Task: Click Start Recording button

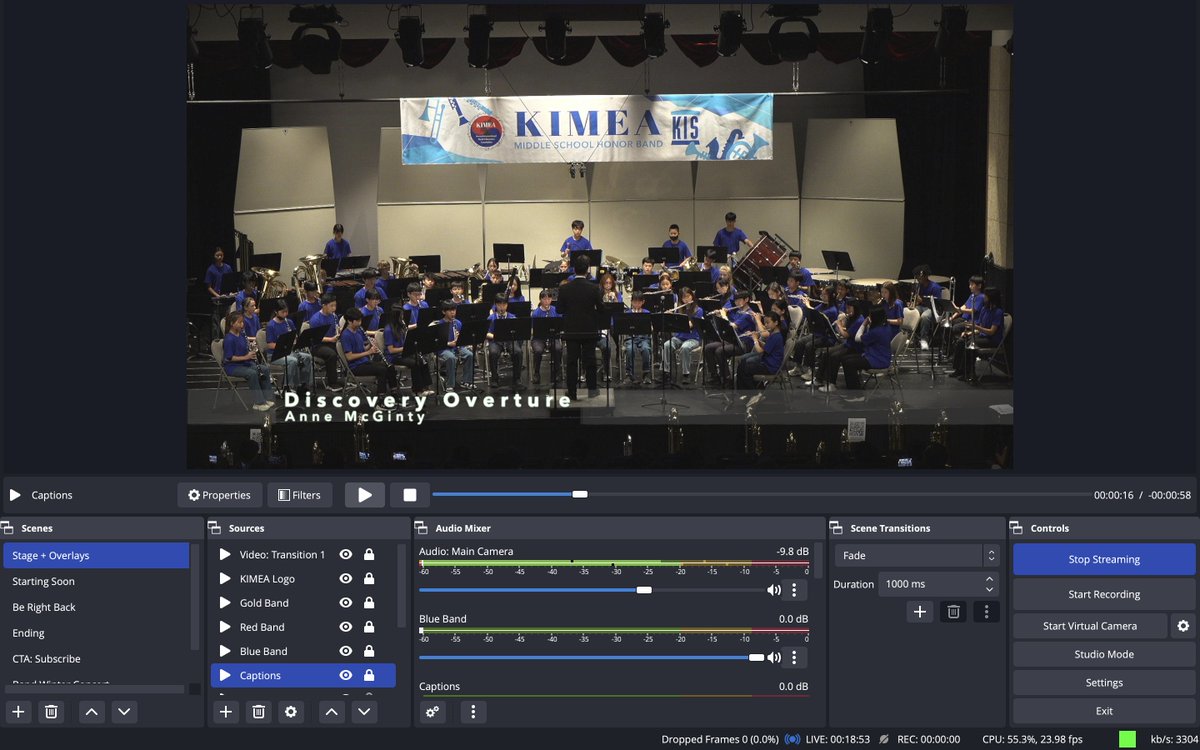Action: [1104, 594]
